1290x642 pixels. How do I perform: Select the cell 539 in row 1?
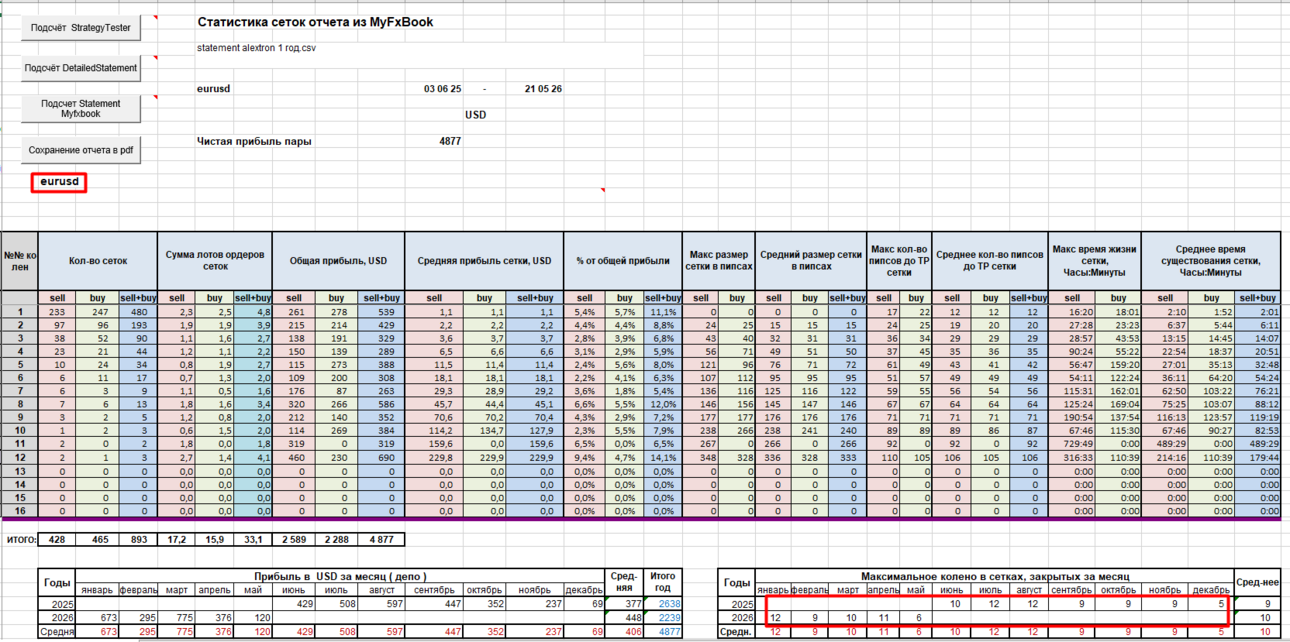coord(380,311)
